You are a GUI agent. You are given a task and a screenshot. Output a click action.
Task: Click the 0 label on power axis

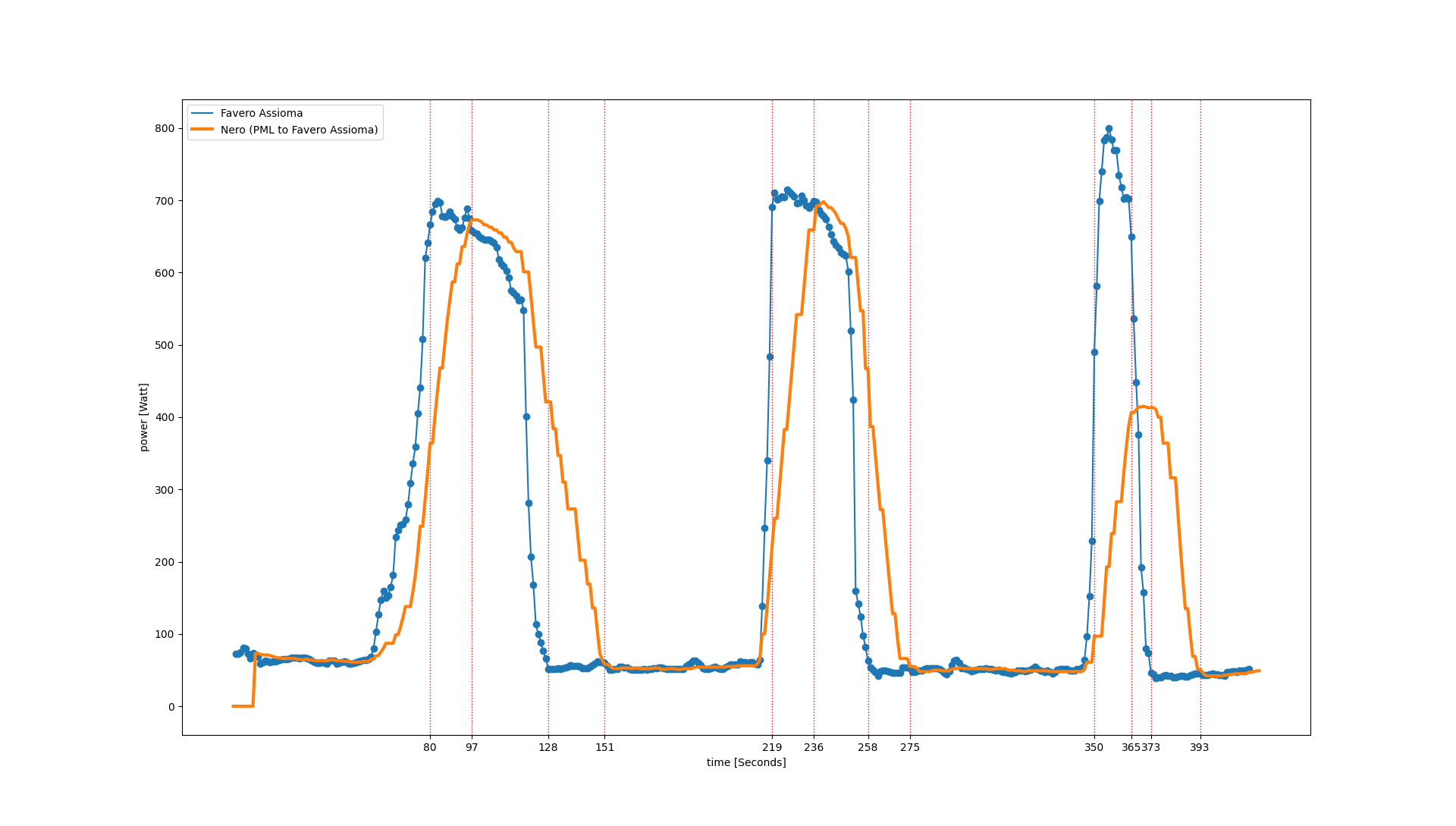171,707
